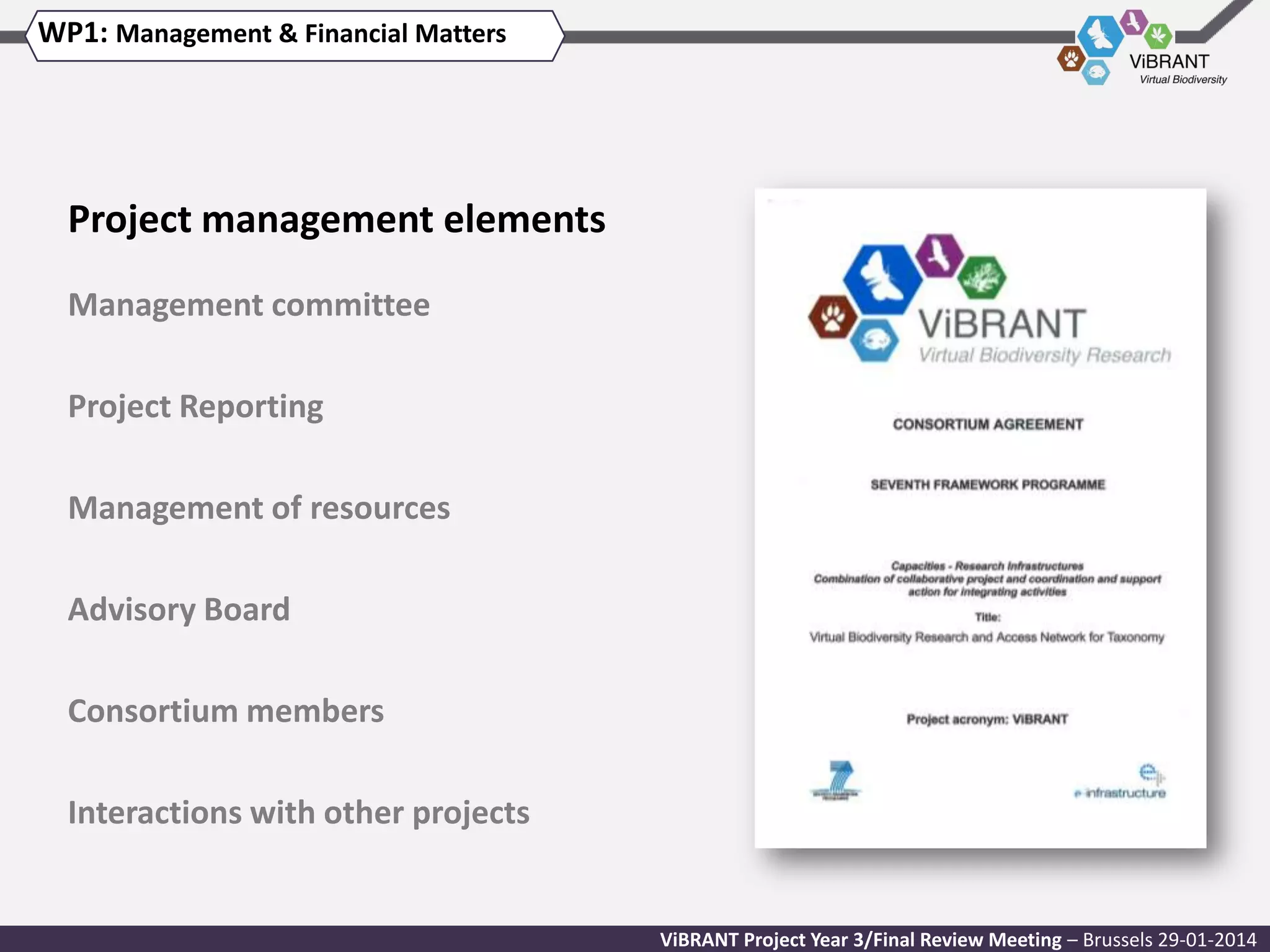Click the Project acronym: ViBRANT line
Screen dimensions: 1270x952
coord(987,720)
